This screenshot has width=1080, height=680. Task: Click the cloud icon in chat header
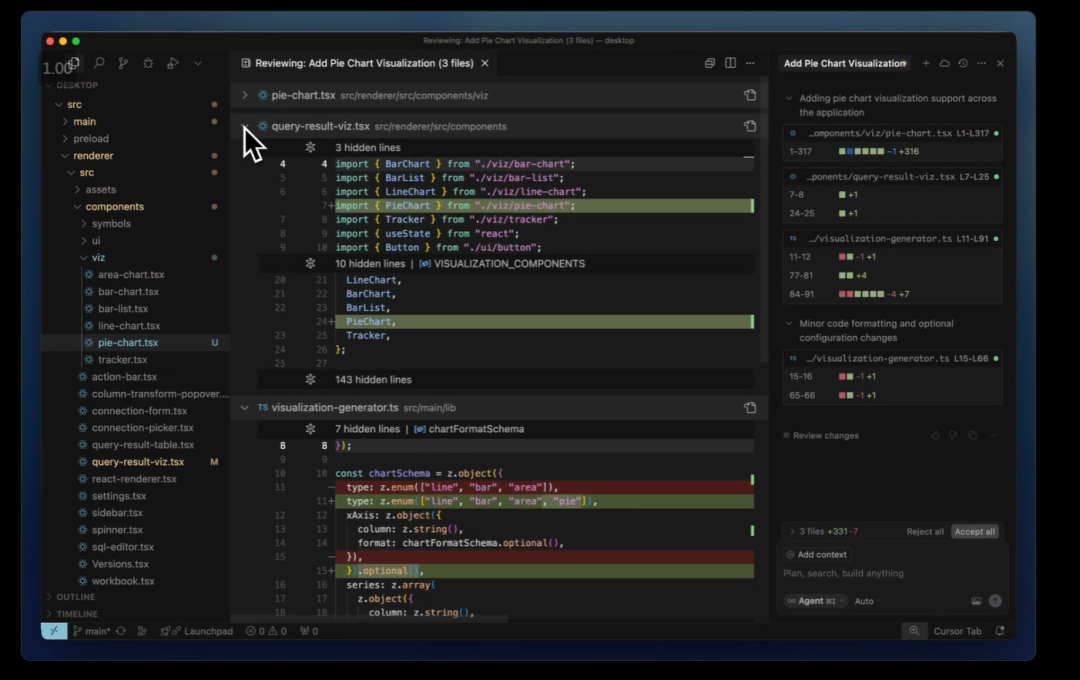click(944, 63)
